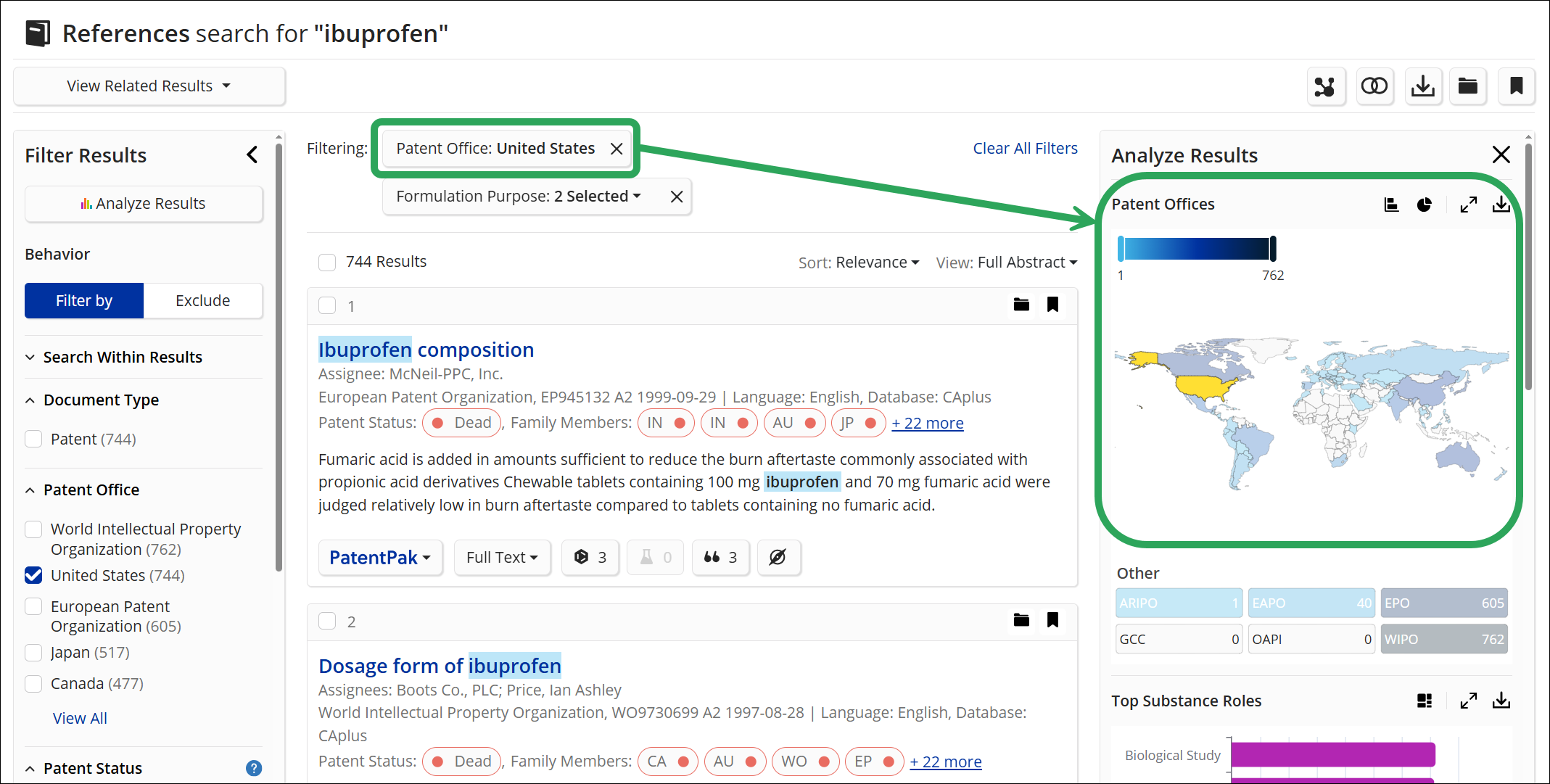The image size is (1550, 784).
Task: Click the combine answer sets icon
Action: tap(1374, 86)
